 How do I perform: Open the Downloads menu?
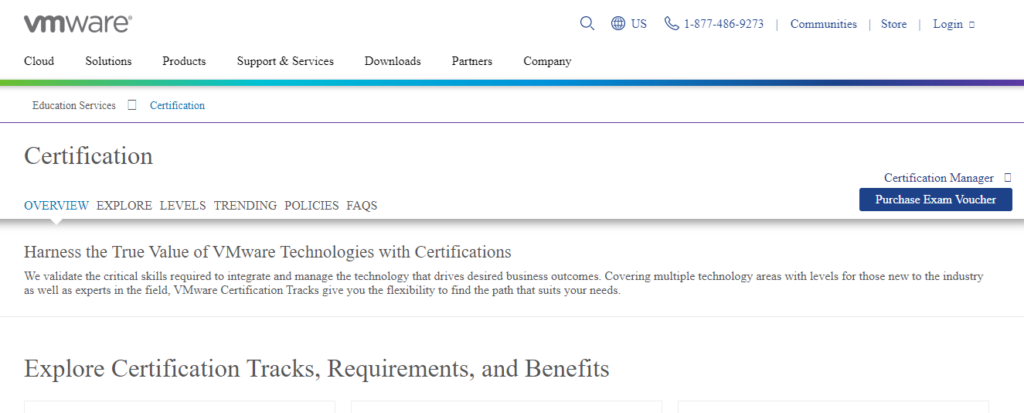pos(392,61)
